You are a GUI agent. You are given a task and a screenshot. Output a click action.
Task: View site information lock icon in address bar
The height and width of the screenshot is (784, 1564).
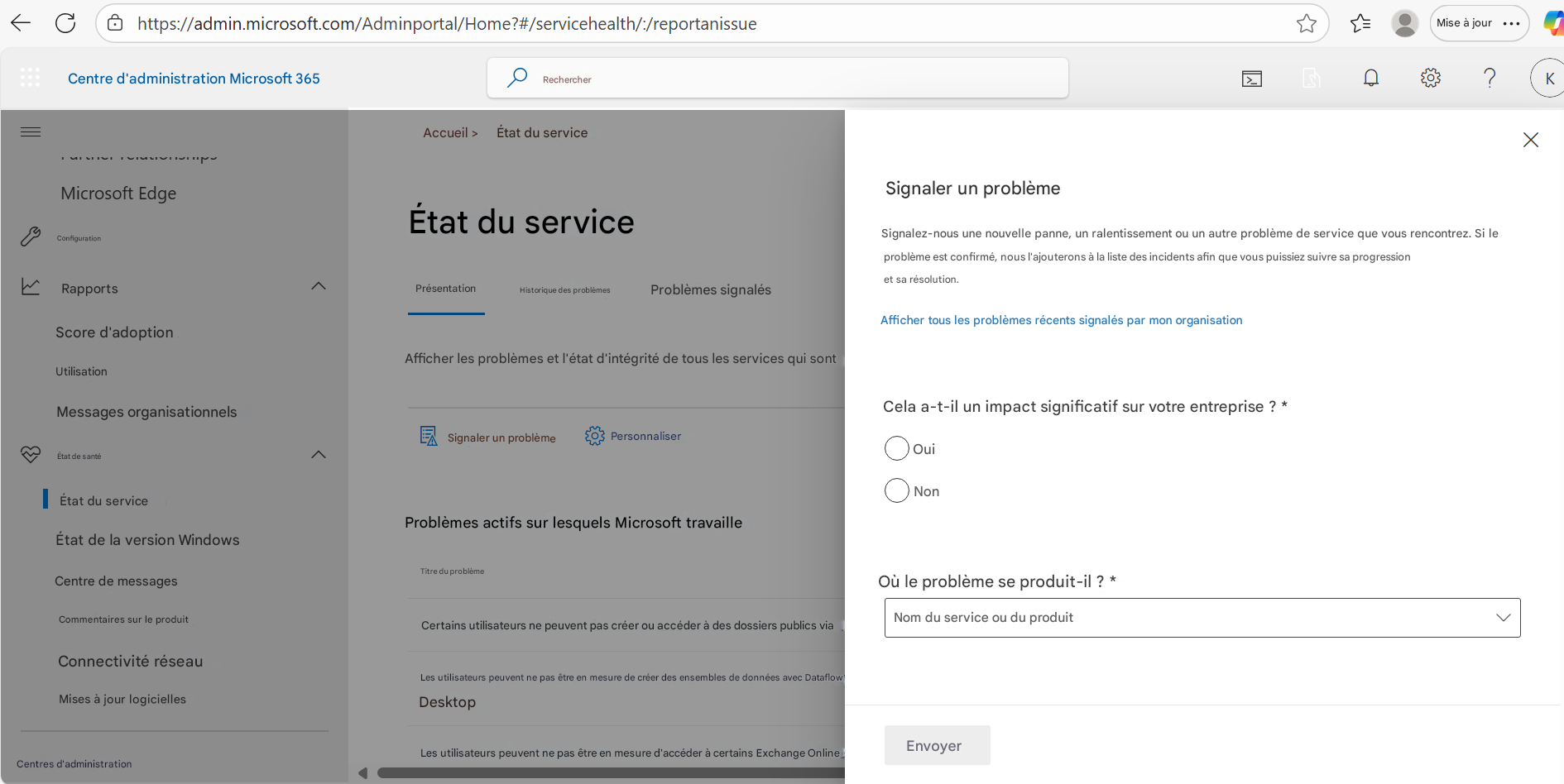(115, 23)
